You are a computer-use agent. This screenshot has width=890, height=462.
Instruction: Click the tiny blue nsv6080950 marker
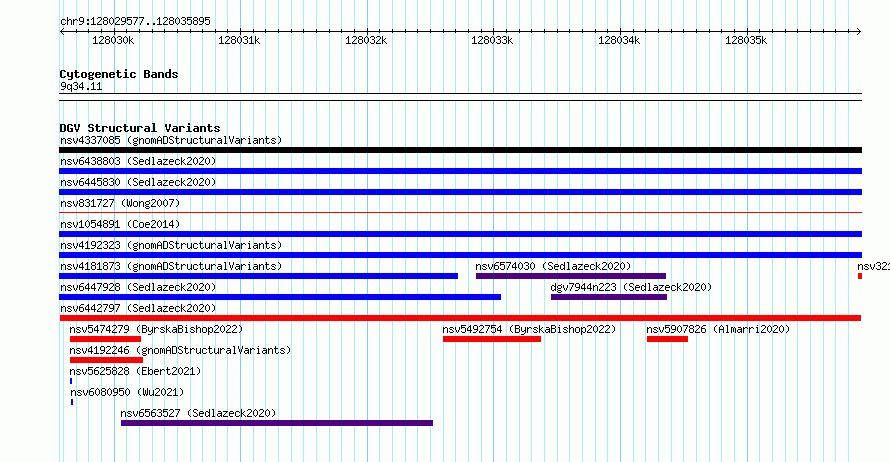click(x=72, y=402)
